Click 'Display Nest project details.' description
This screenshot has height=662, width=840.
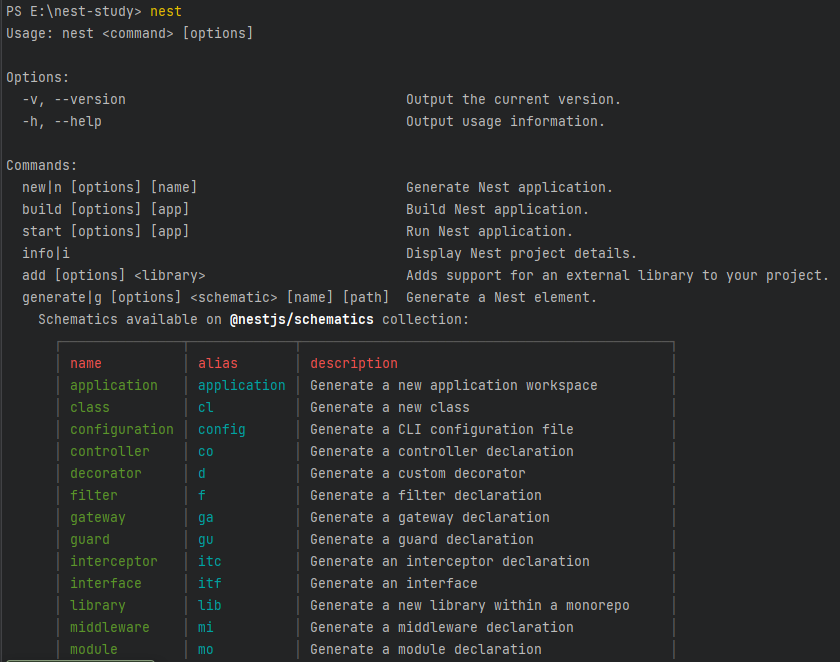521,253
